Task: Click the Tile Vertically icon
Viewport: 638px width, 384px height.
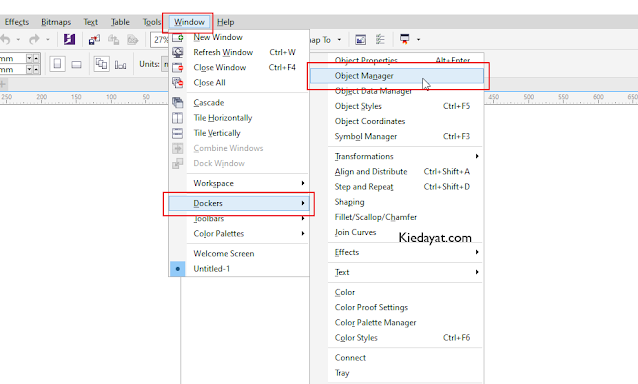Action: tap(178, 133)
